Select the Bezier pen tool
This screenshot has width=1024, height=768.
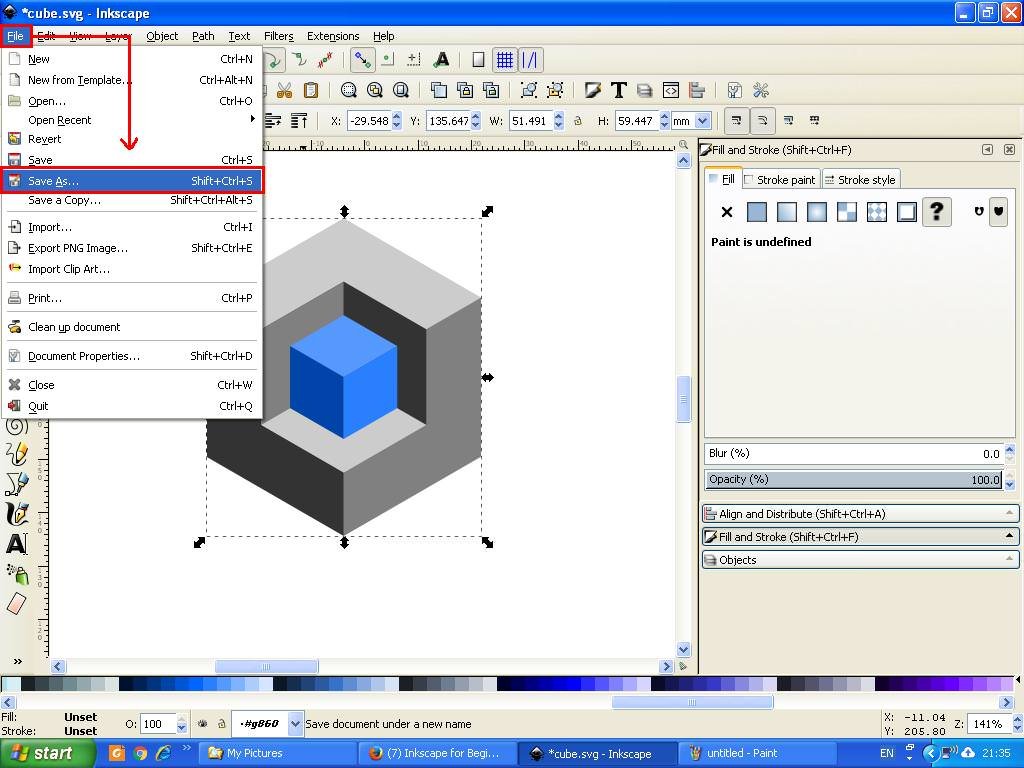[17, 483]
